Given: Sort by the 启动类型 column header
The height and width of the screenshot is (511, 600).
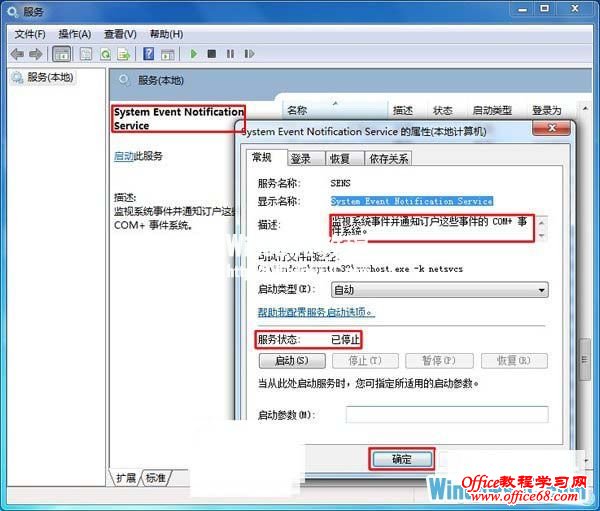Looking at the screenshot, I should coord(496,111).
